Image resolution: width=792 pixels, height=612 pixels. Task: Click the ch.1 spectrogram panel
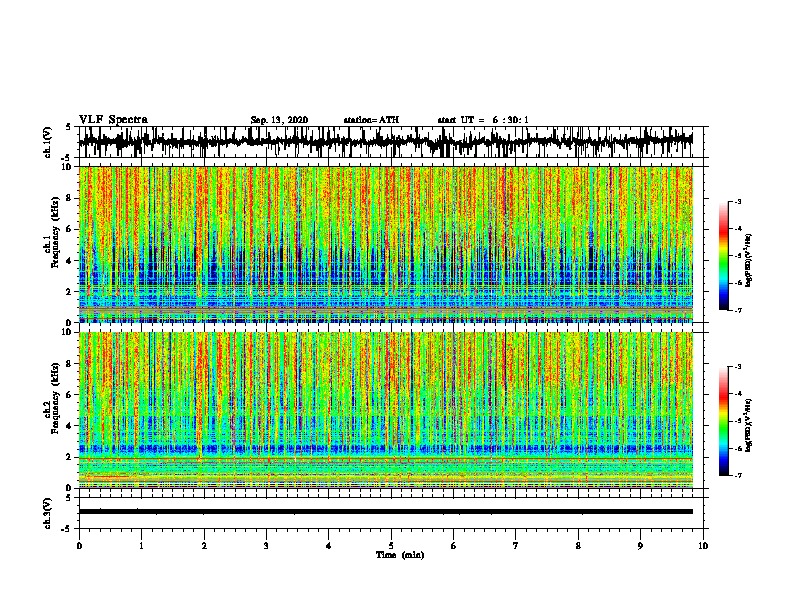(385, 244)
